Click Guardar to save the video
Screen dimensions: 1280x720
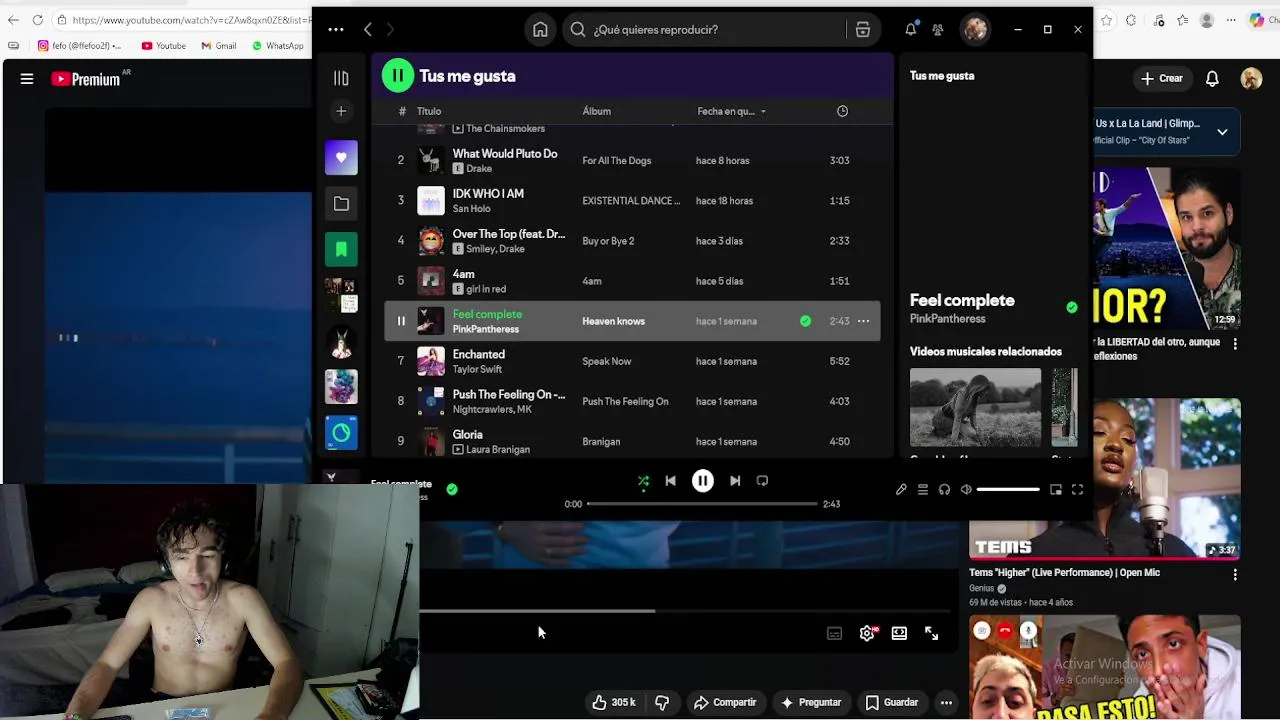[892, 703]
